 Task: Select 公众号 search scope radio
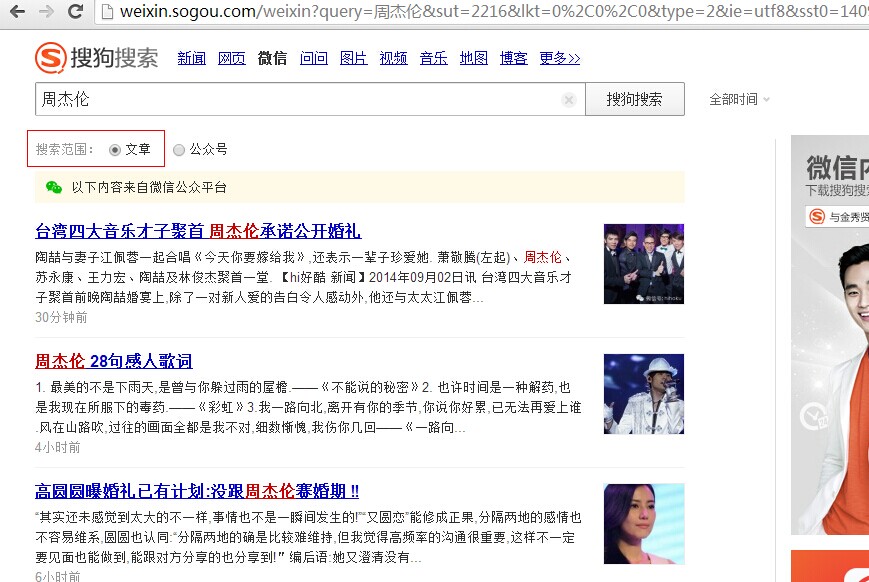point(178,150)
